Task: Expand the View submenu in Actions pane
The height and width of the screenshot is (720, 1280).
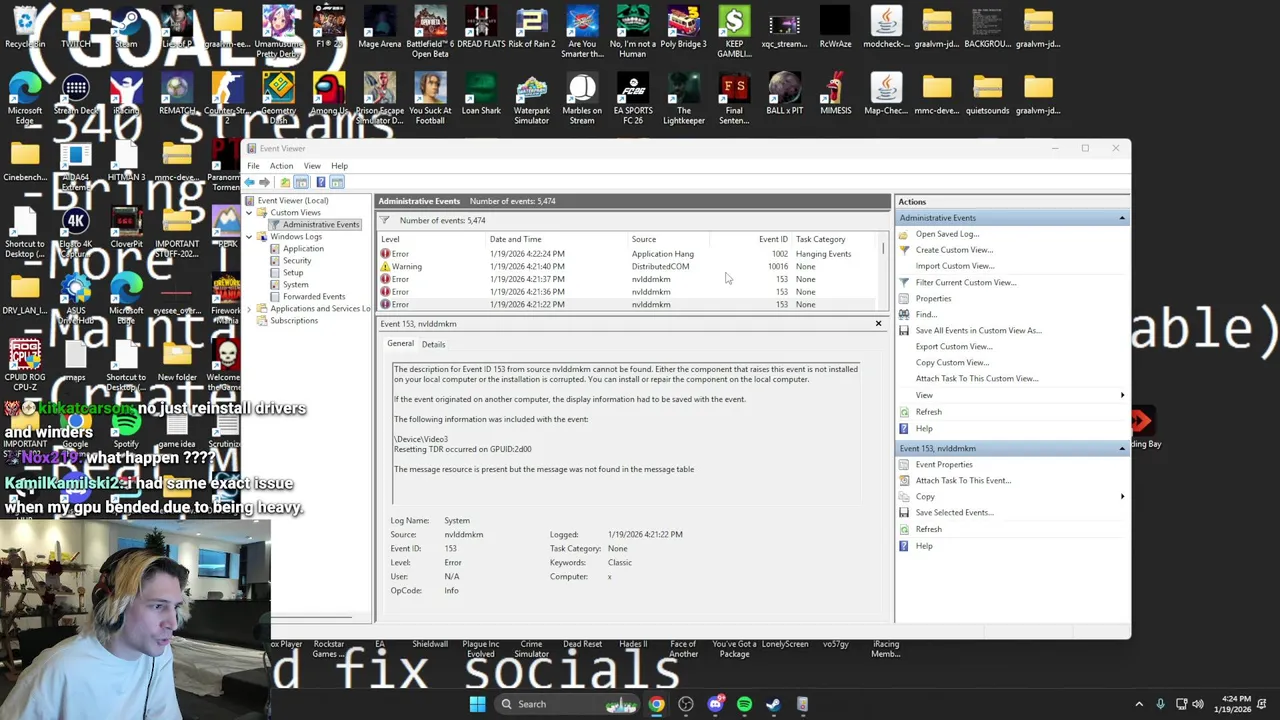Action: click(x=1013, y=395)
